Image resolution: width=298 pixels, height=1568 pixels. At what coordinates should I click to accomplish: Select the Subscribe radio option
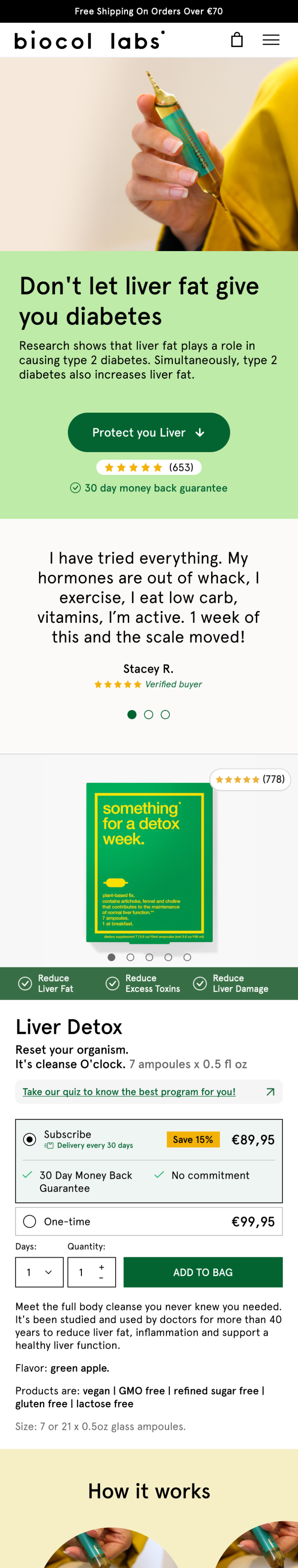29,1139
